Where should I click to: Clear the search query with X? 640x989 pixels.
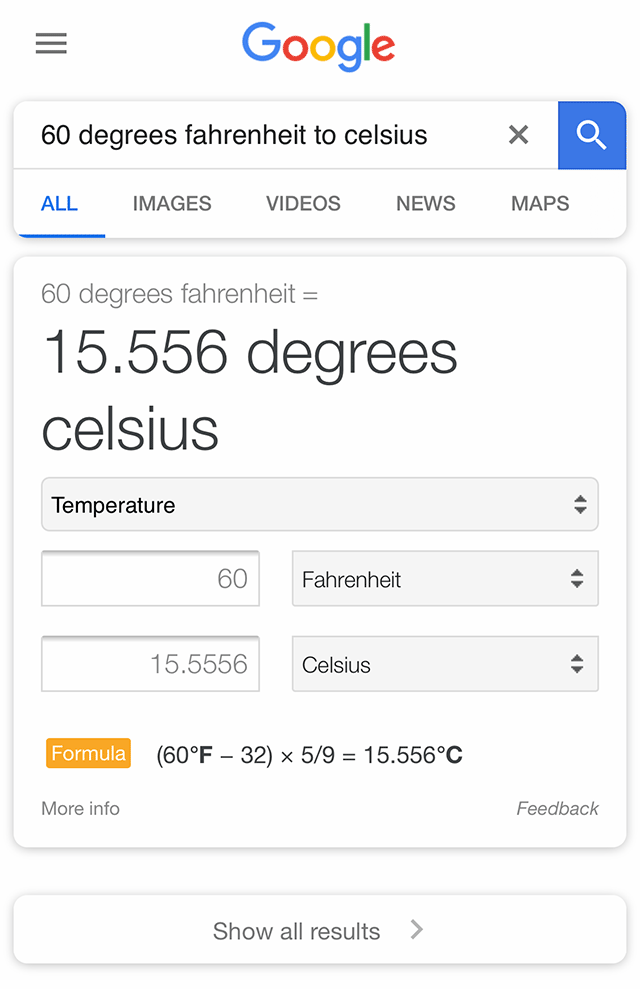tap(518, 135)
